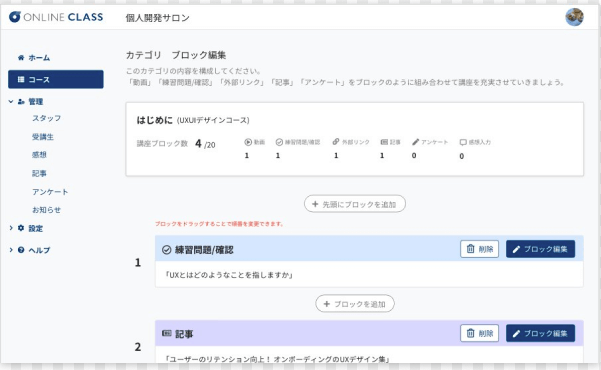The image size is (601, 370).
Task: Click the grid icon beside コース
Action: coord(21,79)
